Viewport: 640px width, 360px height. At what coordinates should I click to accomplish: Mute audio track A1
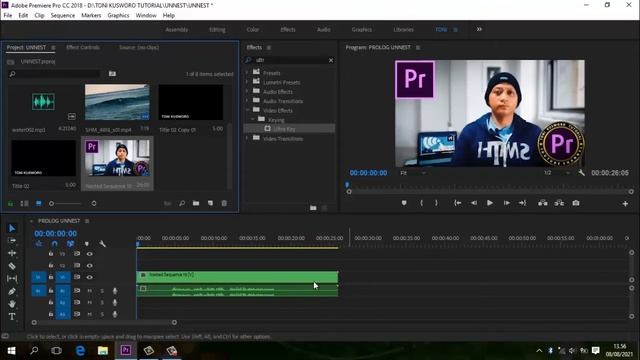pyautogui.click(x=89, y=291)
